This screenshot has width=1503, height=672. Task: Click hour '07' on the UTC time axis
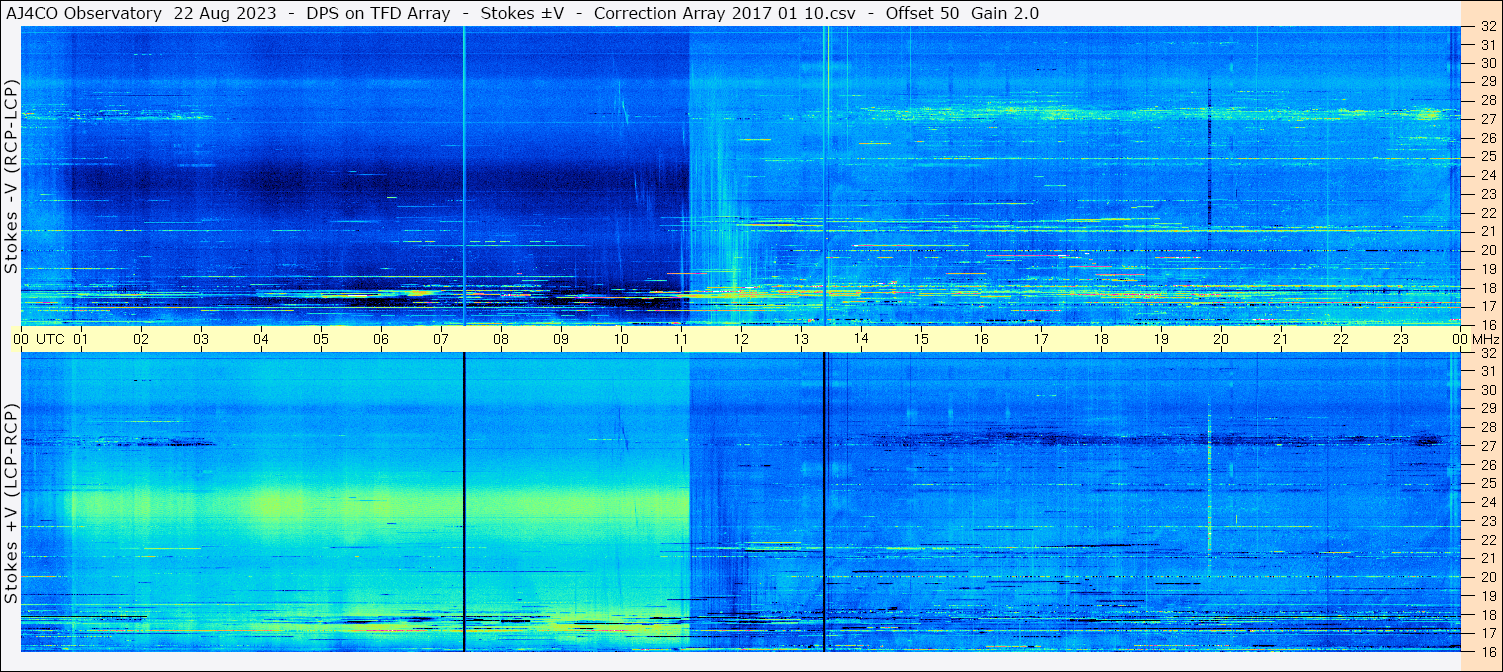(x=441, y=339)
